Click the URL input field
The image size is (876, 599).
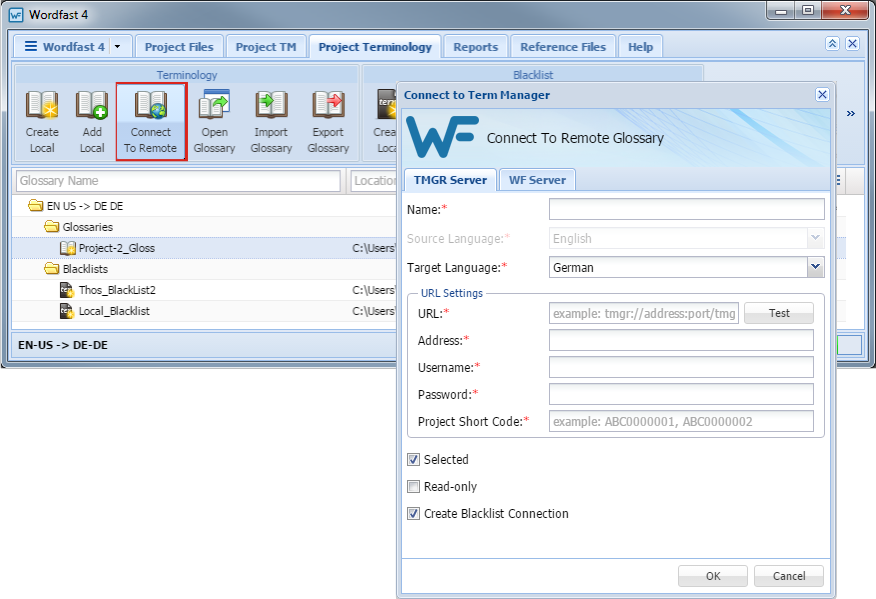[644, 313]
